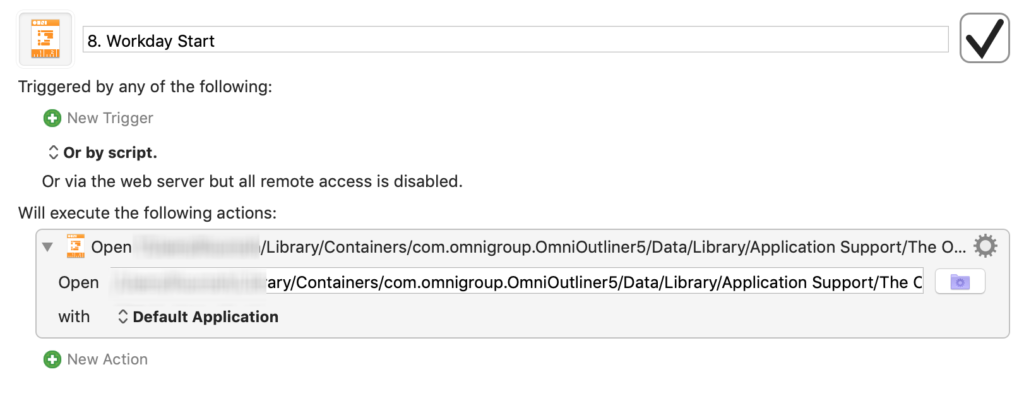Collapse the Open action with its disclosure triangle
Screen dimensions: 1024x403
click(x=48, y=246)
